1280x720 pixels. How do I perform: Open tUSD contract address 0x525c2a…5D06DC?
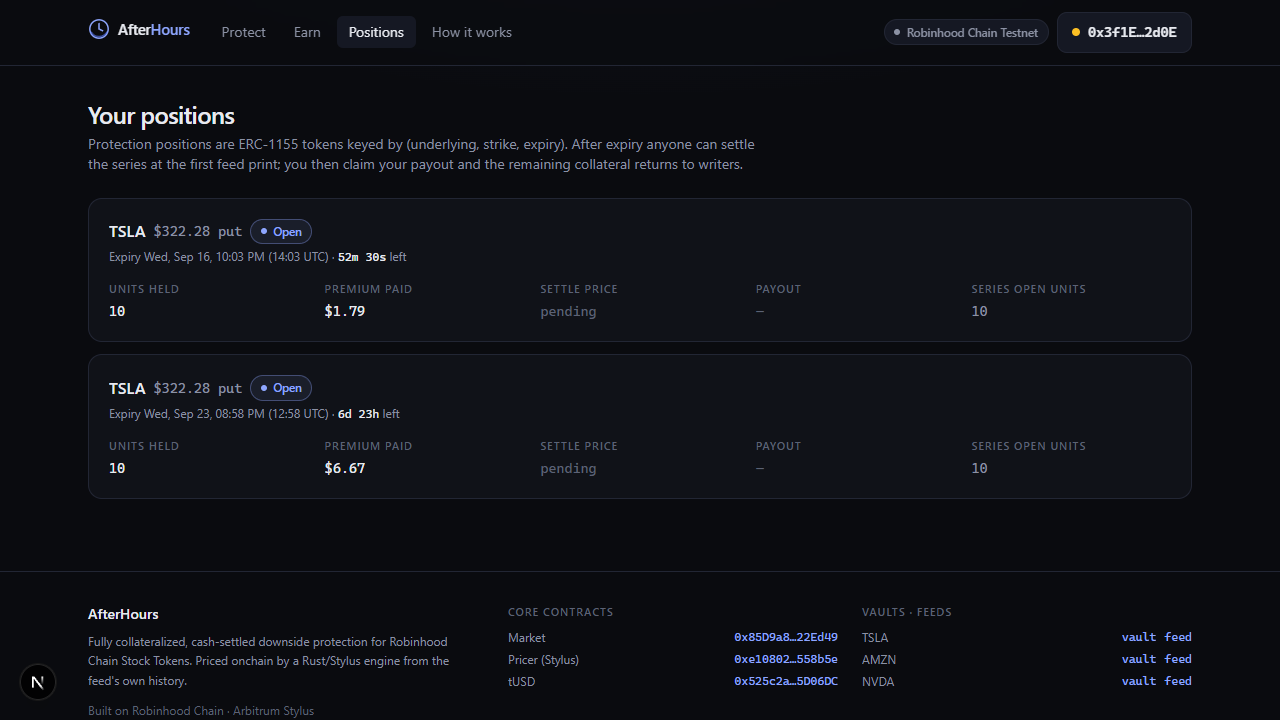(x=786, y=681)
